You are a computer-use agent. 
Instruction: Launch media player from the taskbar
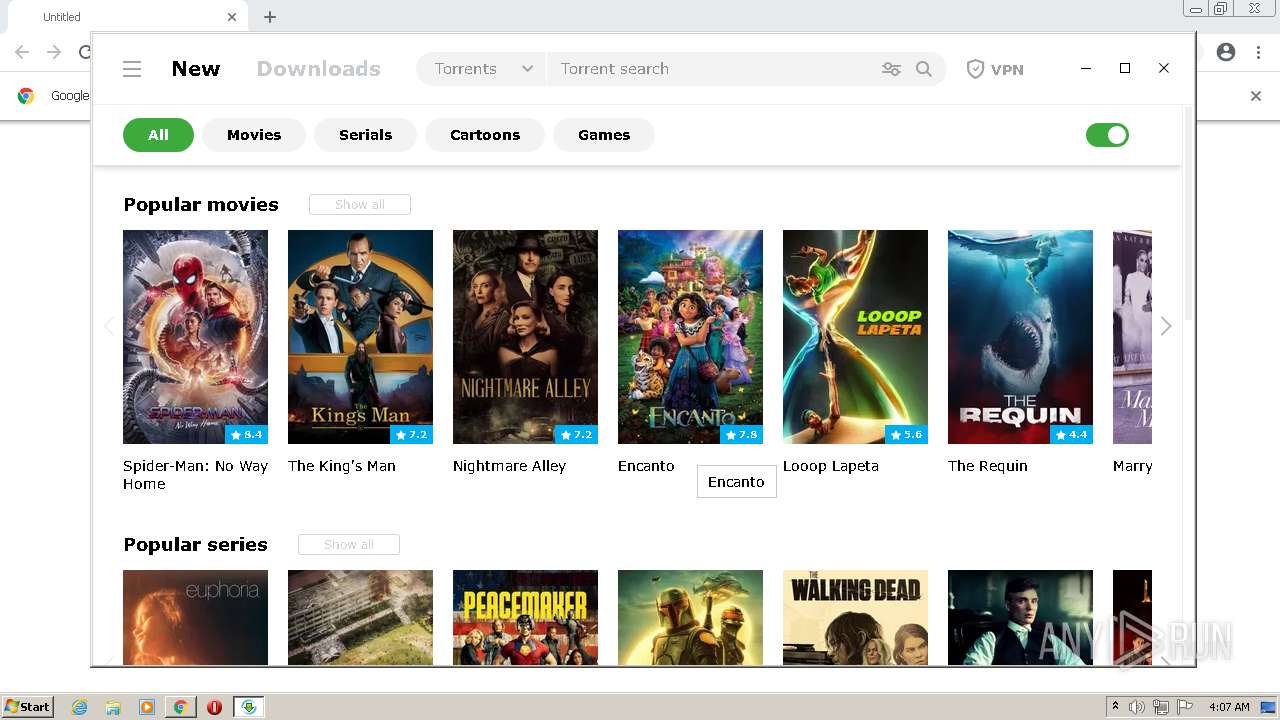point(147,707)
